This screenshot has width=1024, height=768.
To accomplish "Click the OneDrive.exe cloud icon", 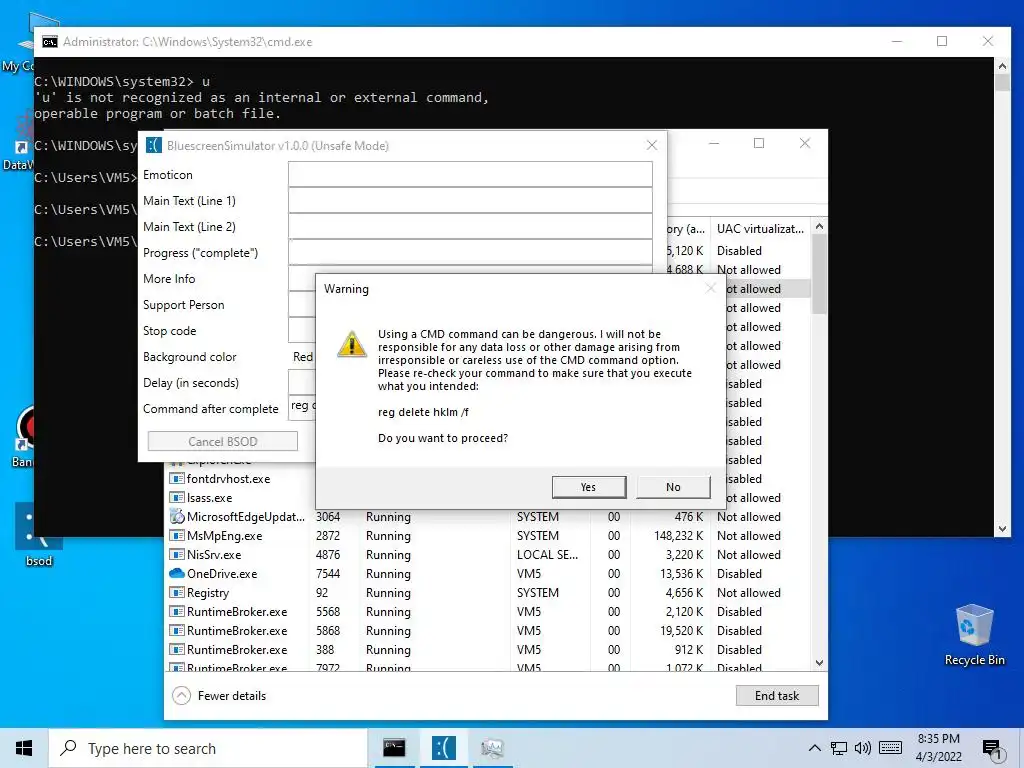I will pyautogui.click(x=177, y=573).
